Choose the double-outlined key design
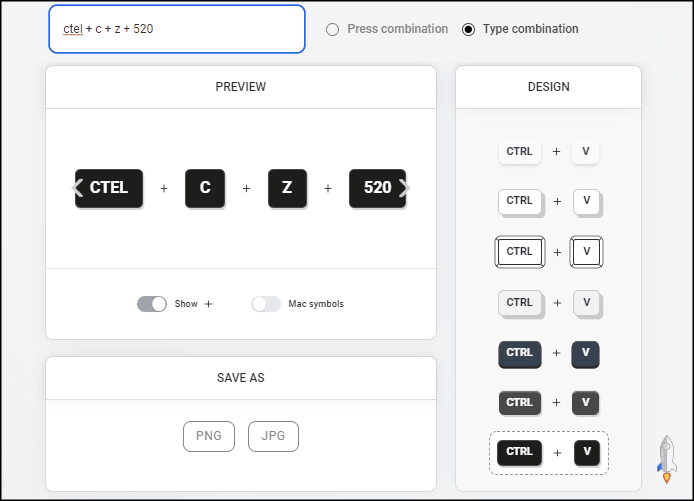The width and height of the screenshot is (694, 501). (549, 252)
